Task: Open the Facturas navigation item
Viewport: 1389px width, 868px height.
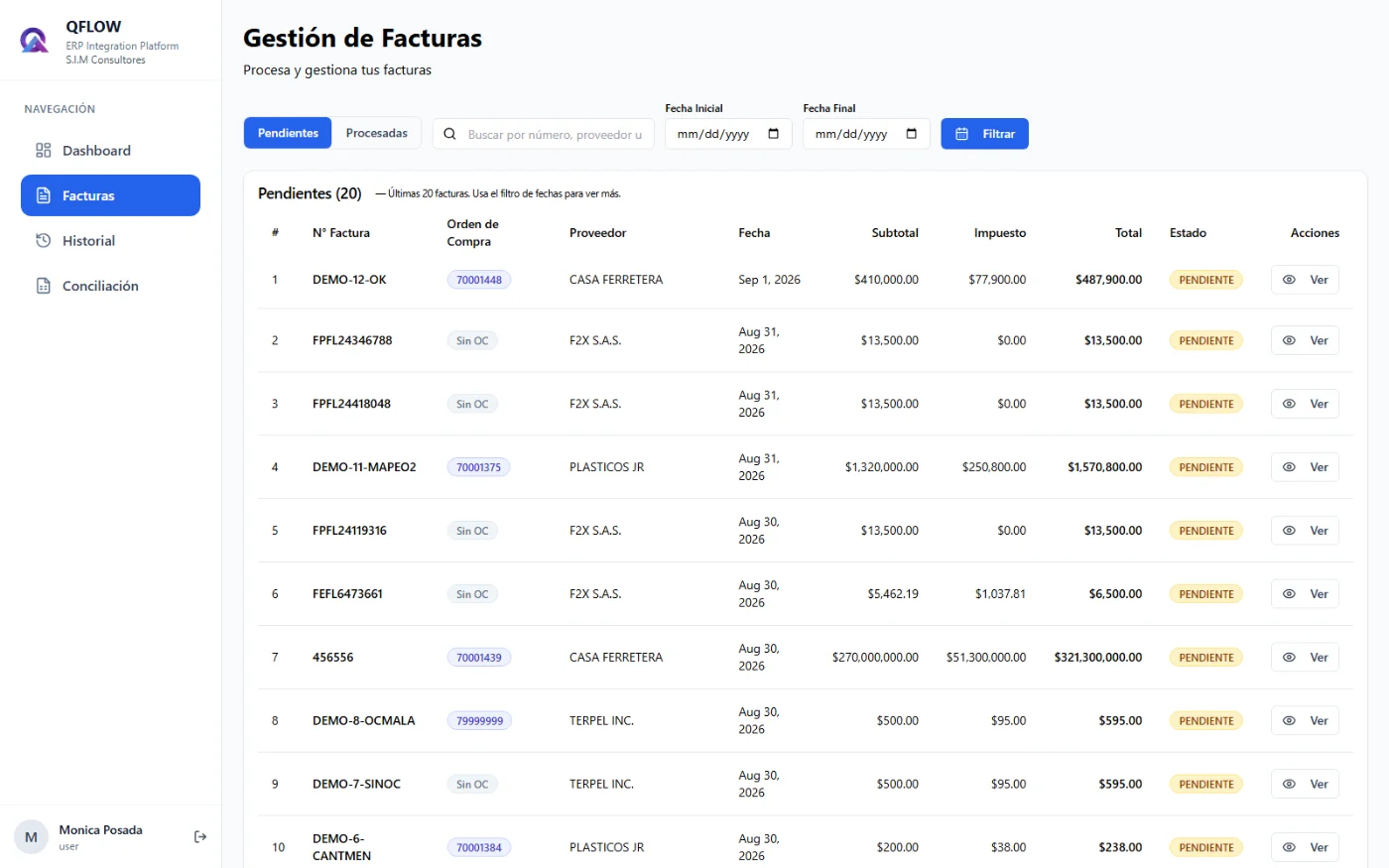Action: (110, 195)
